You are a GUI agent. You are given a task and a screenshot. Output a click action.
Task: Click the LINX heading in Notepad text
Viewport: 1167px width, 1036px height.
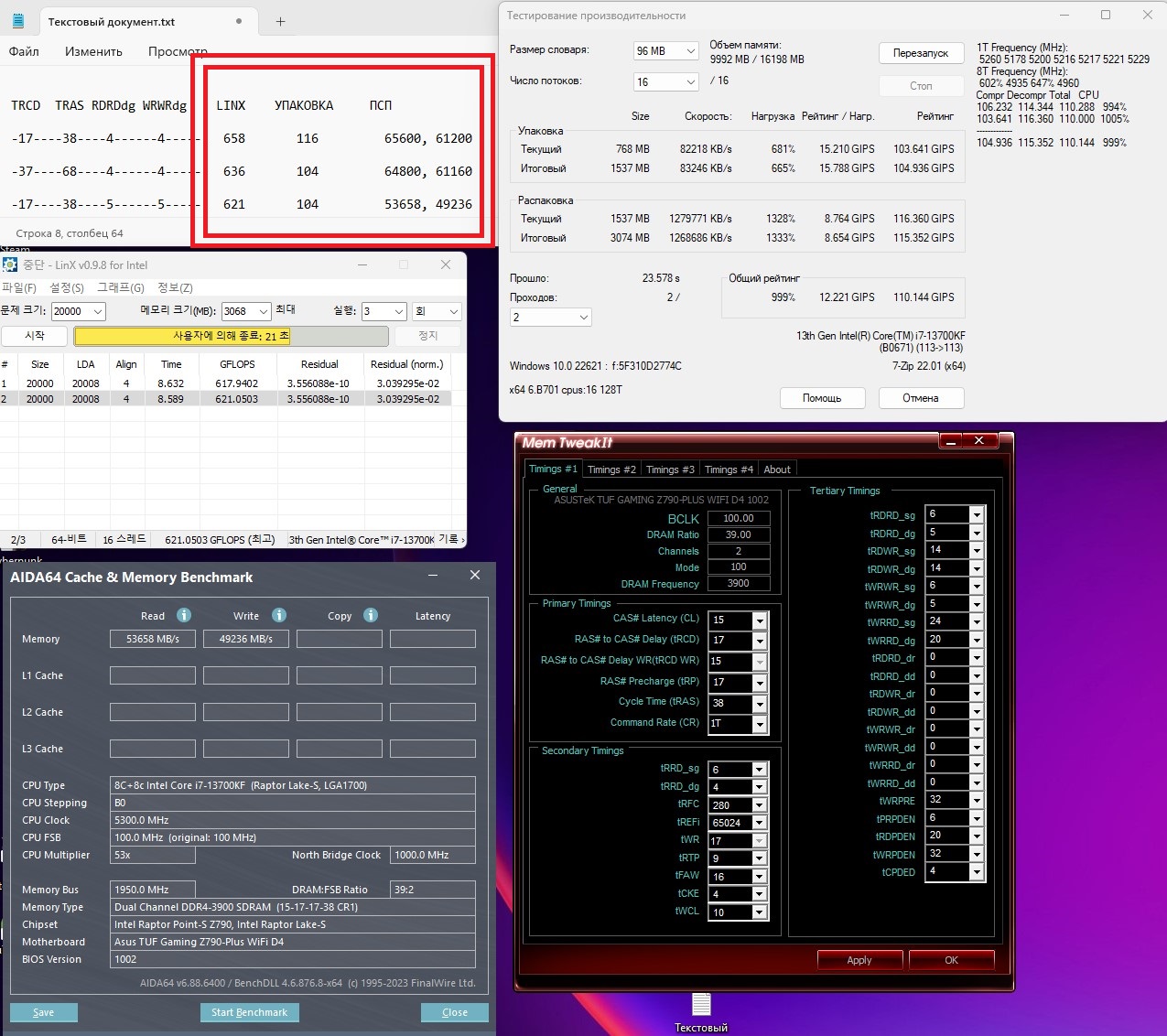point(231,105)
